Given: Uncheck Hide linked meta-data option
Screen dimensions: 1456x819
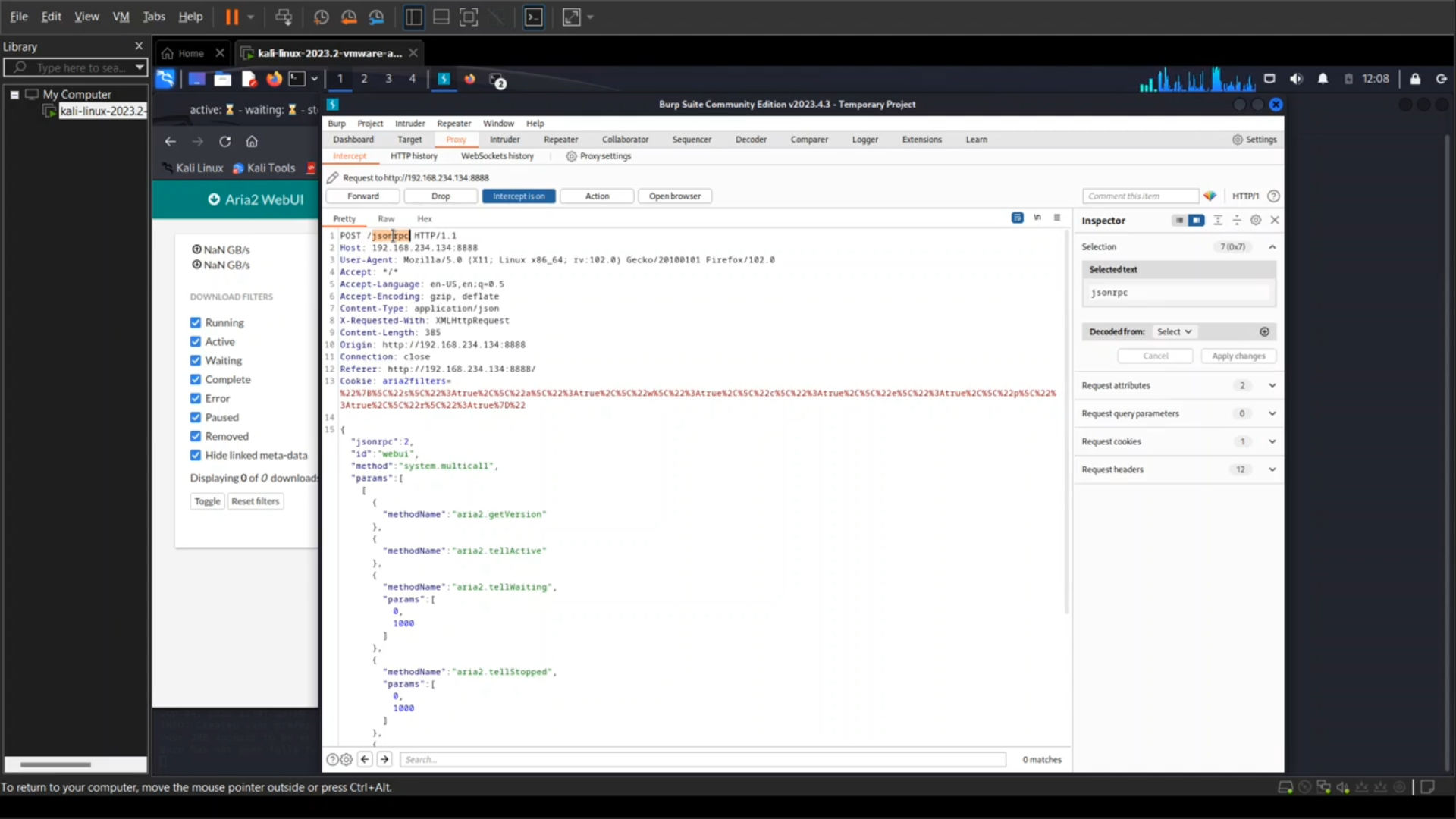Looking at the screenshot, I should [x=196, y=455].
